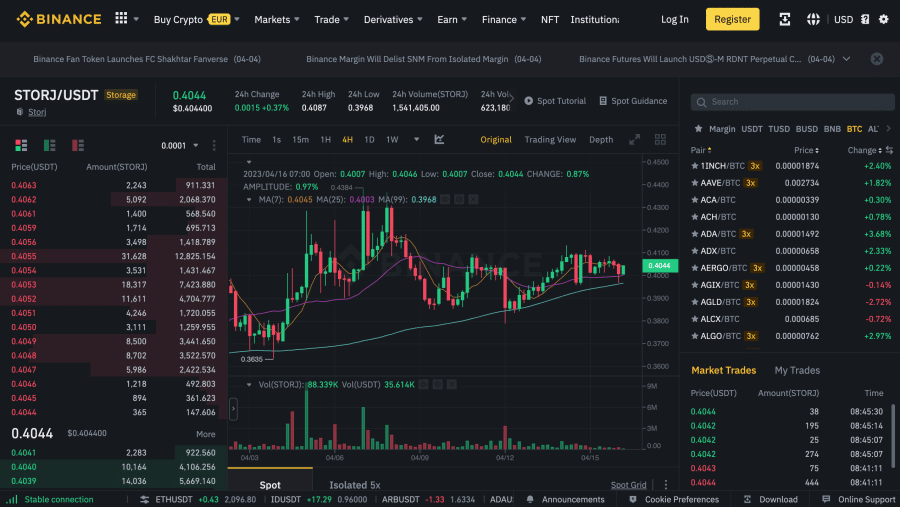Select the USDT market tab

point(751,129)
